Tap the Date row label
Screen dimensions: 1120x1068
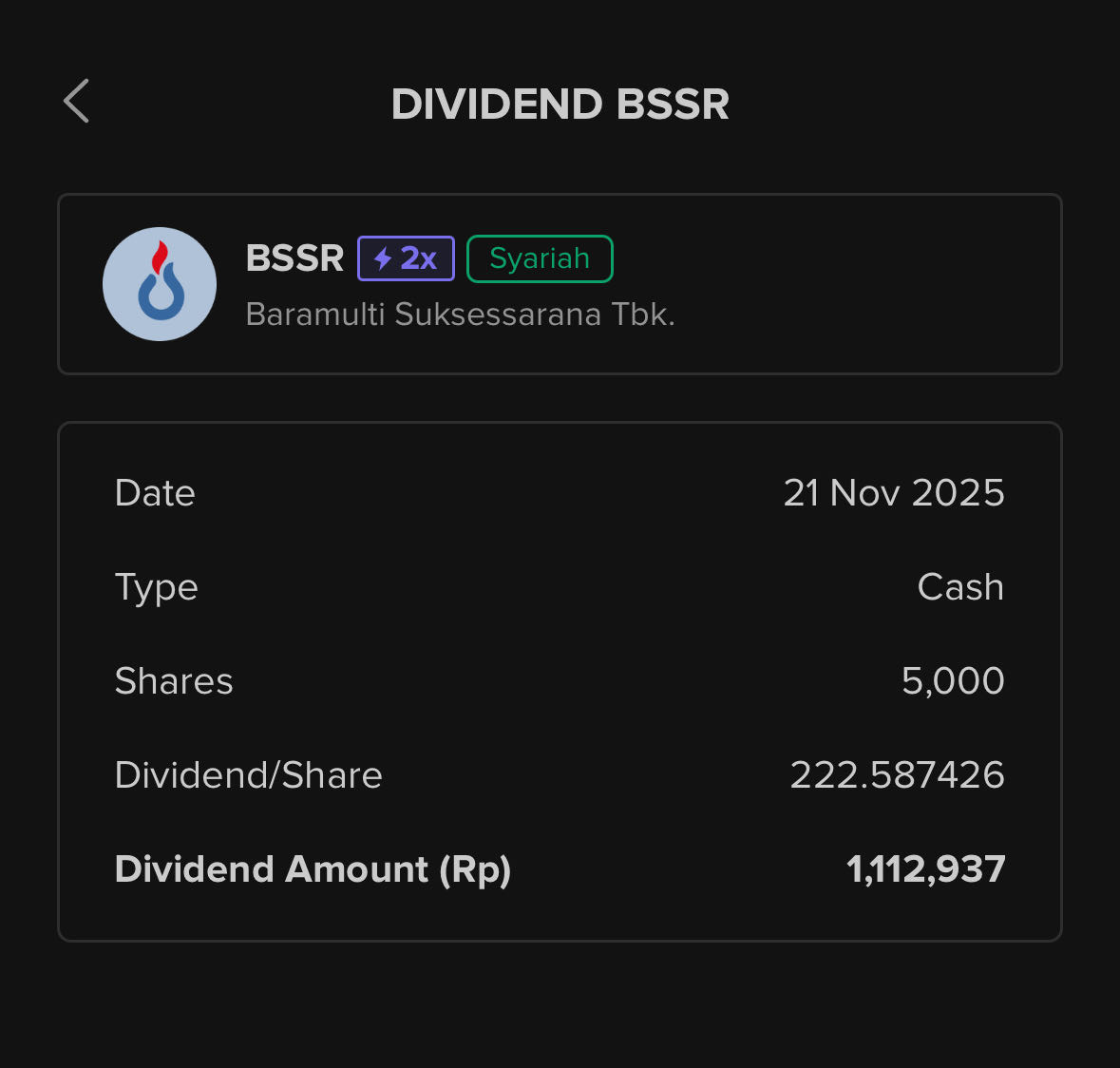[x=155, y=493]
